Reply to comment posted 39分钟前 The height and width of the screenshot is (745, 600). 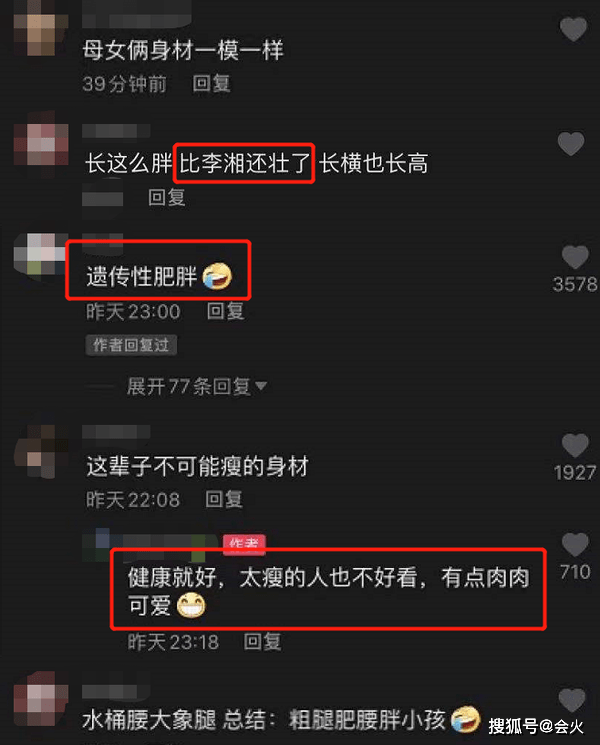[x=211, y=84]
